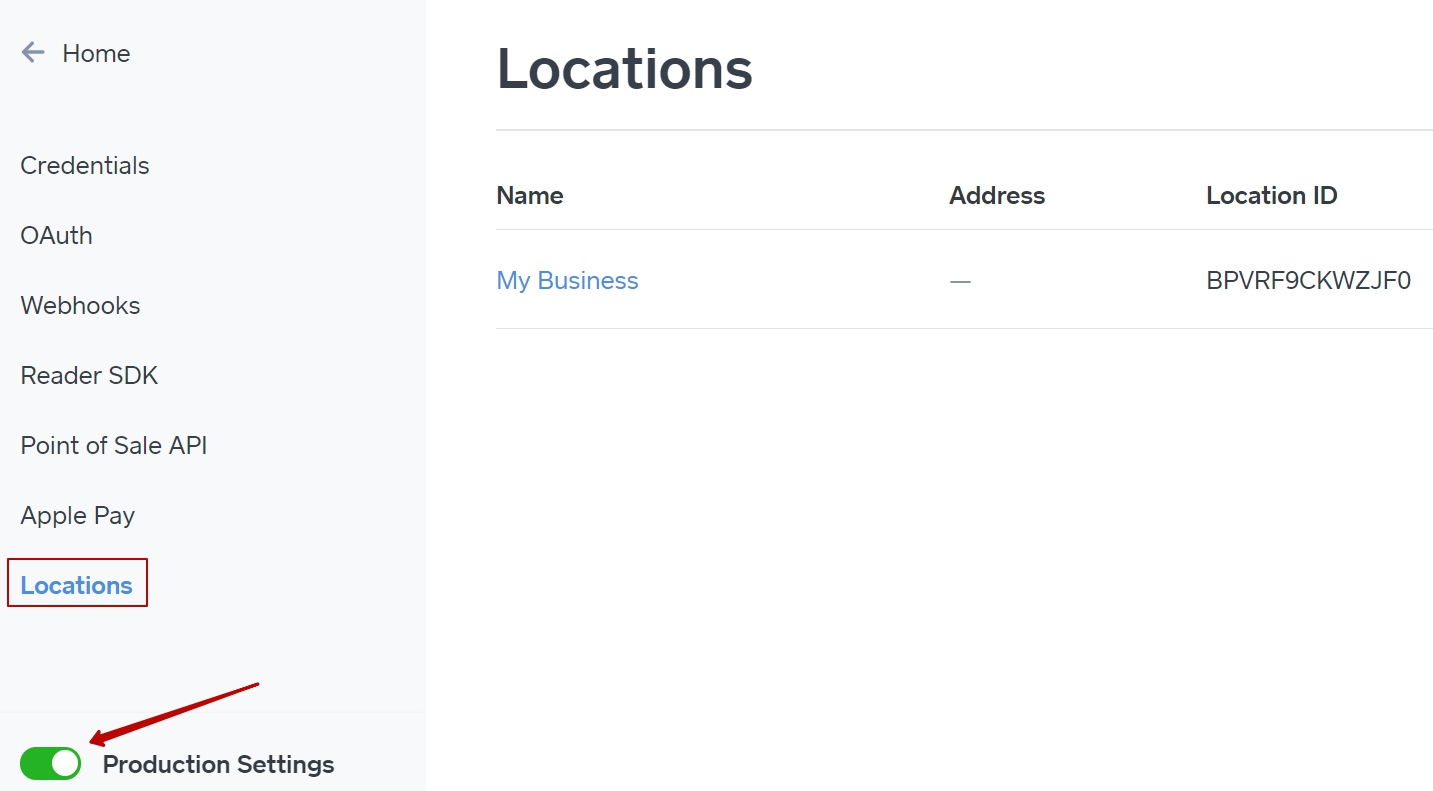Open the OAuth settings page
Image resolution: width=1433 pixels, height=791 pixels.
[56, 236]
